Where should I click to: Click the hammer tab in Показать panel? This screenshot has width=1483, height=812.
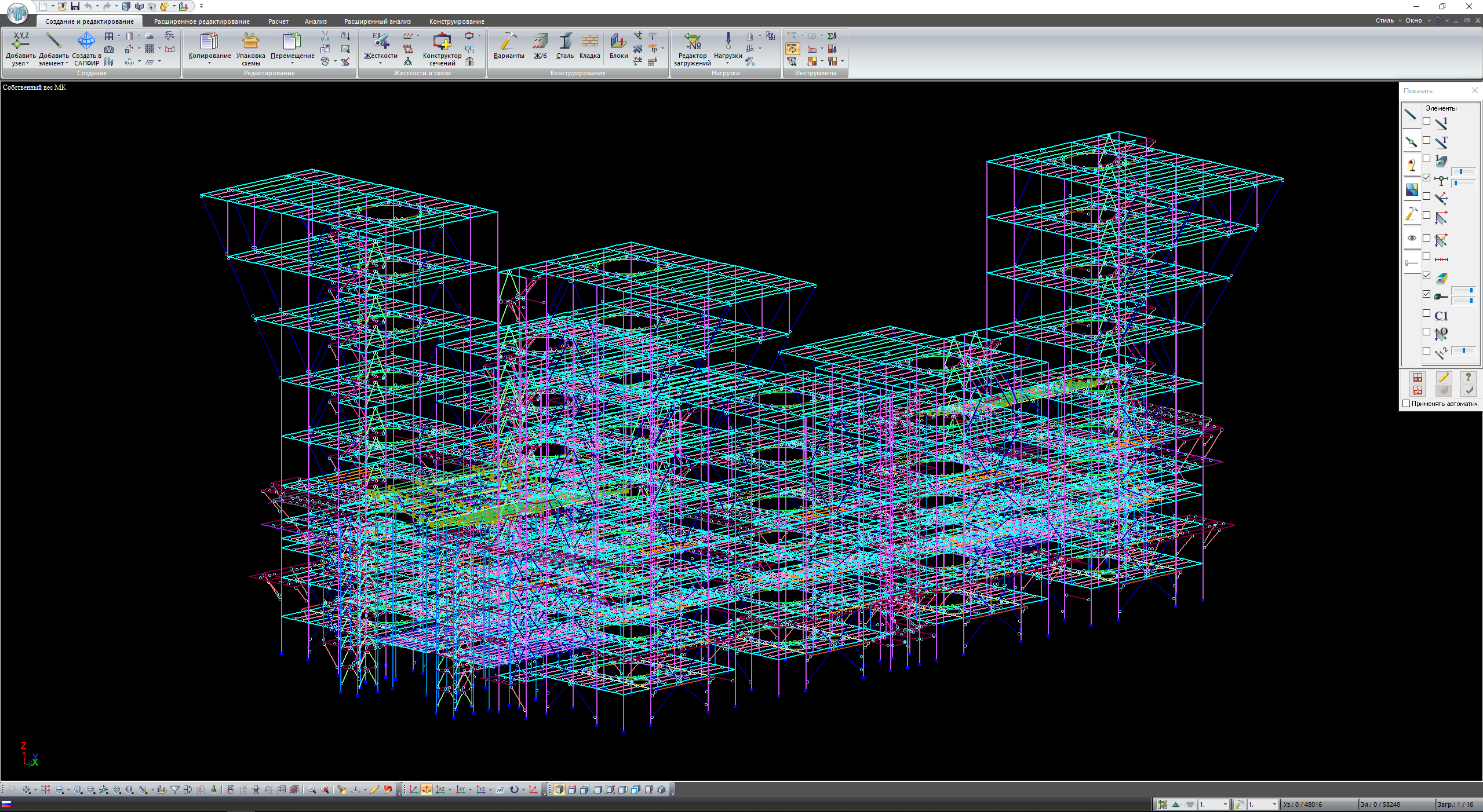pyautogui.click(x=1411, y=214)
